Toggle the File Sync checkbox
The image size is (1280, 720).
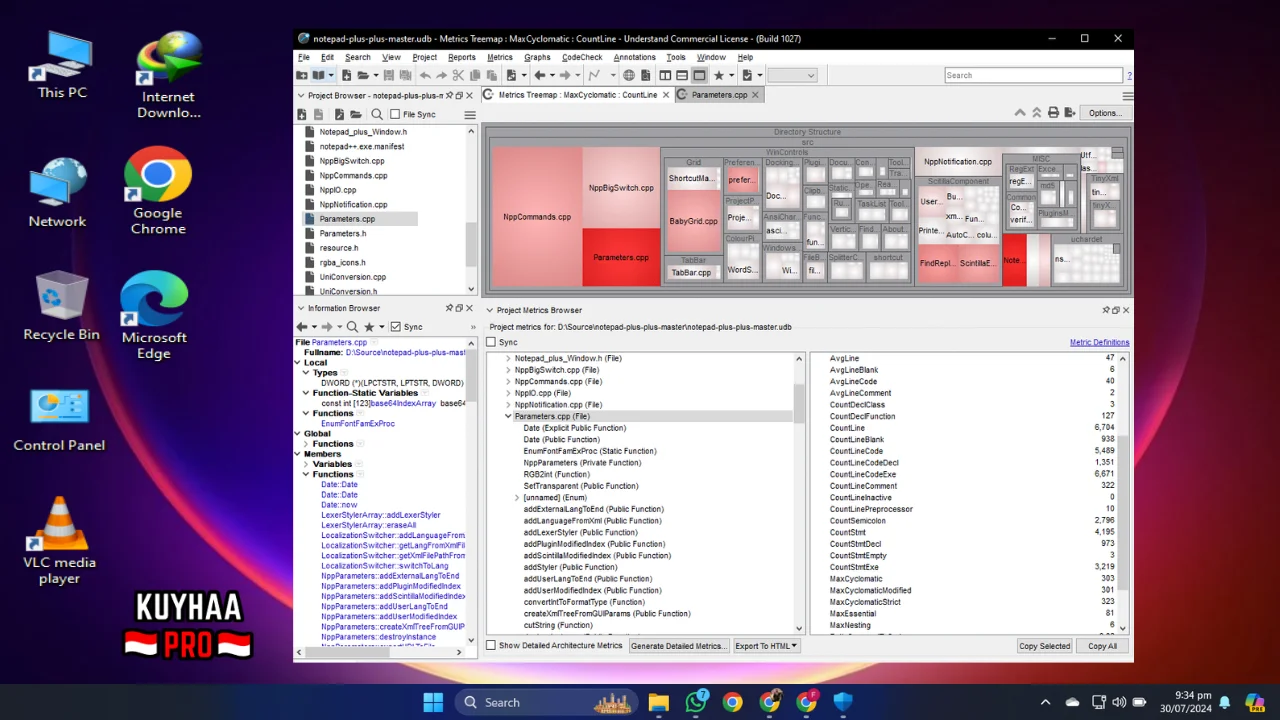395,114
